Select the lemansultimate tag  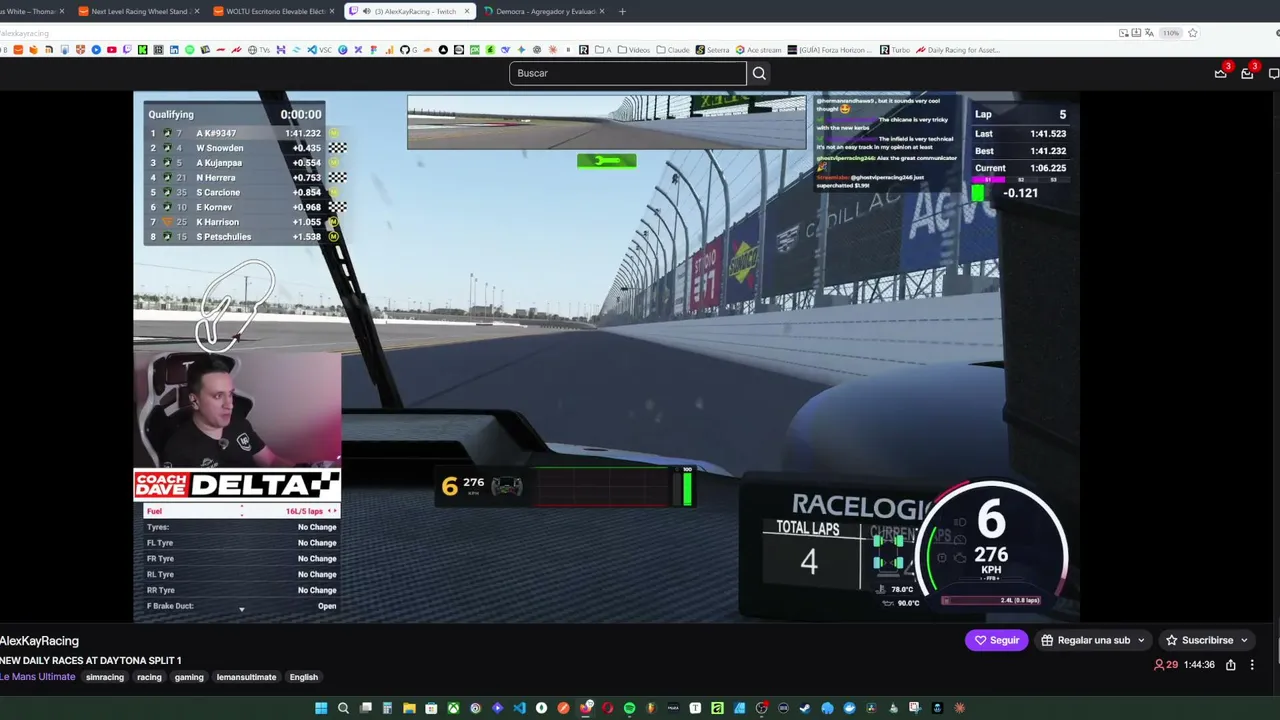coord(246,677)
